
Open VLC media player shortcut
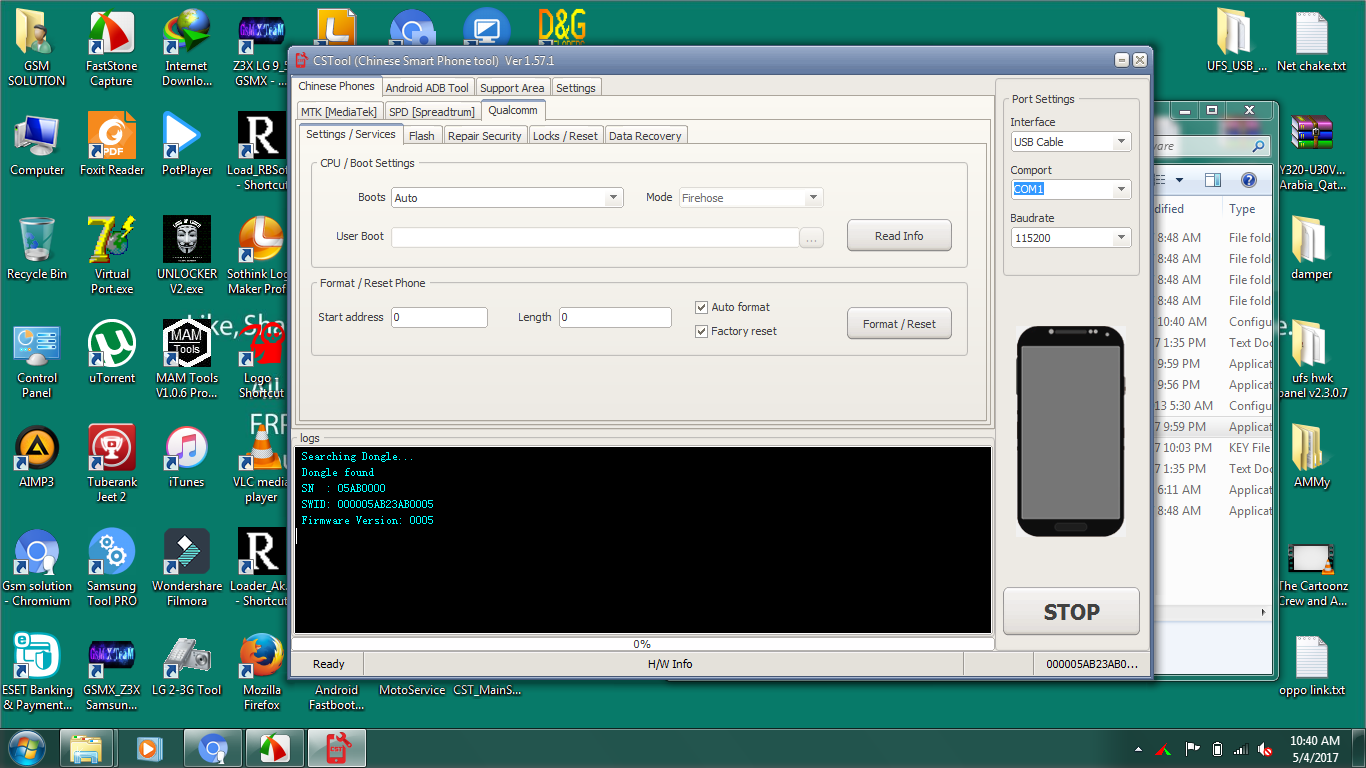262,463
